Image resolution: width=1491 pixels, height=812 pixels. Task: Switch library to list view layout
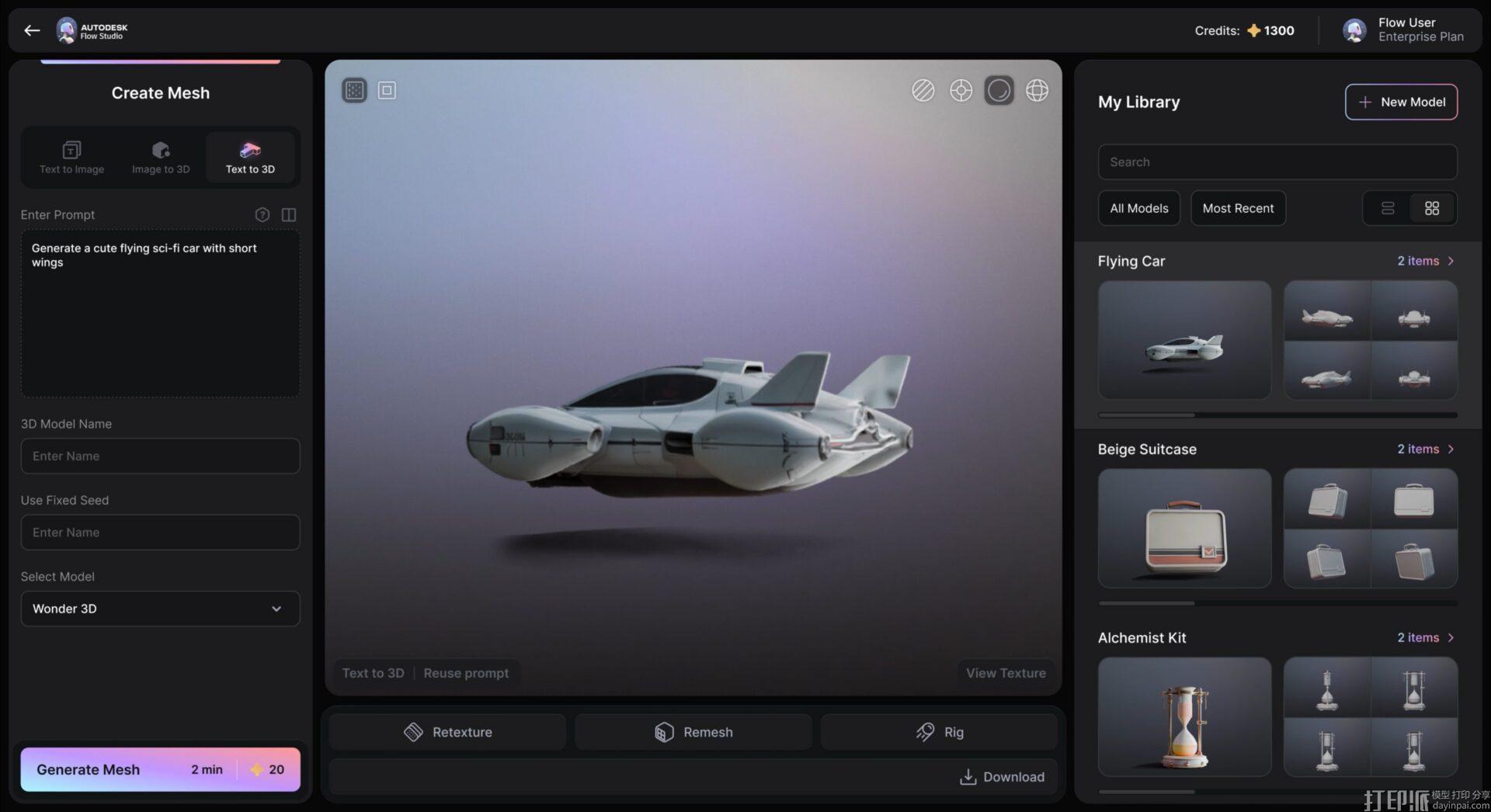(1387, 208)
